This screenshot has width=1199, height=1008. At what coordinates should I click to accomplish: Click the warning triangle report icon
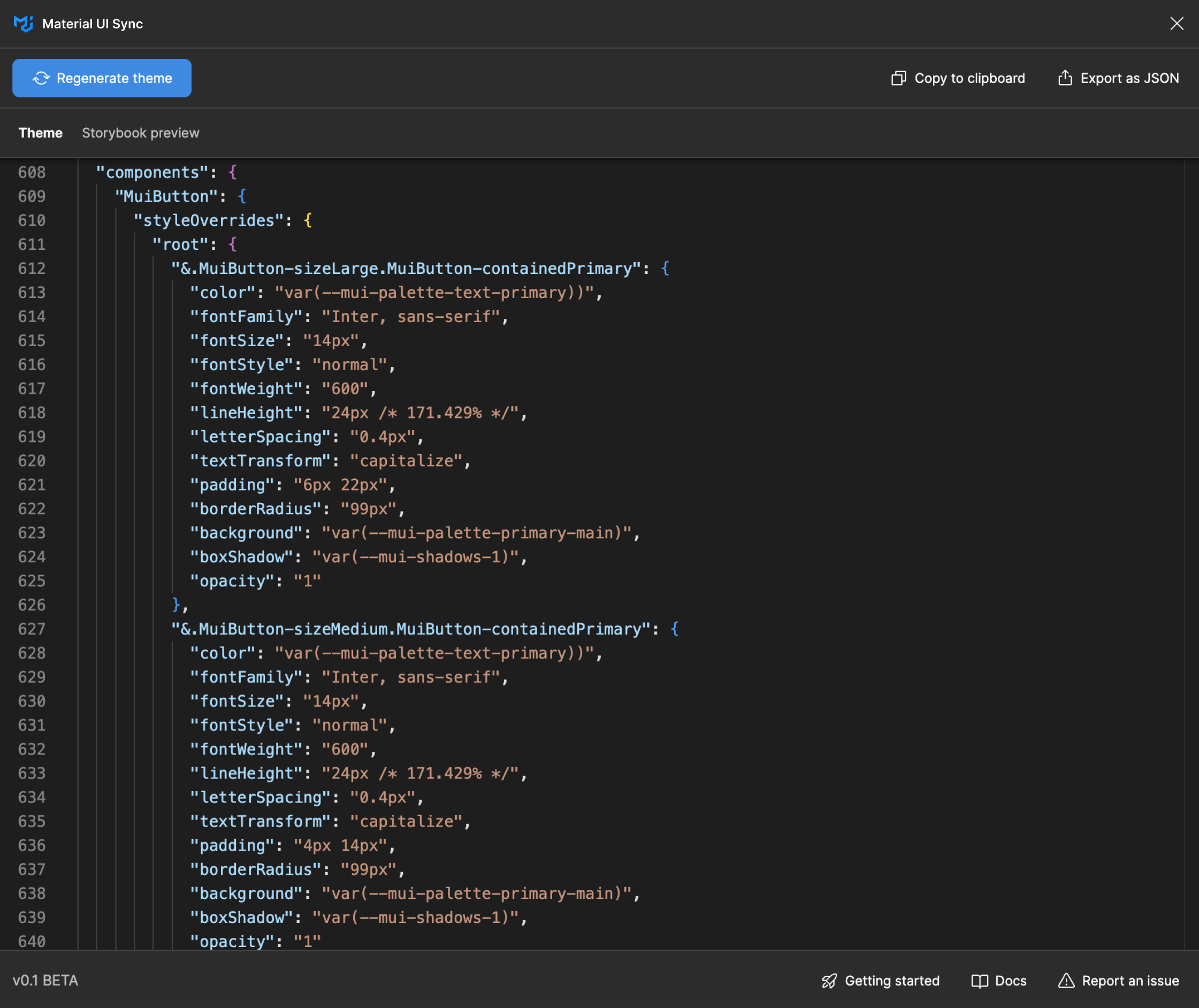click(1066, 981)
